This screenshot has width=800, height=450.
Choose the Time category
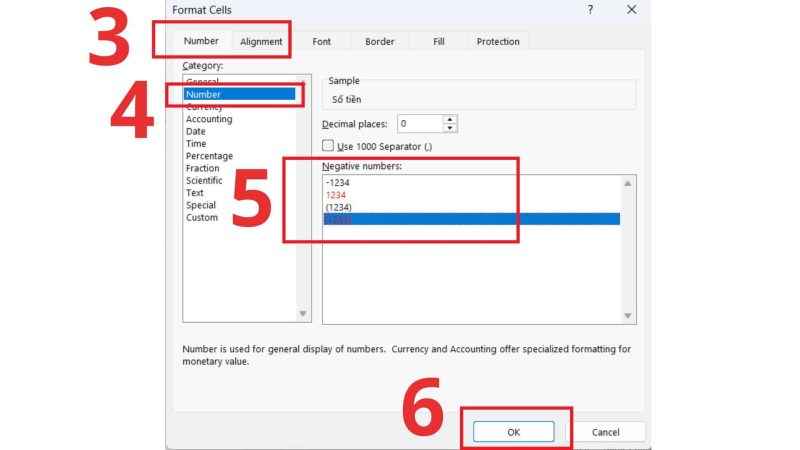coord(196,143)
